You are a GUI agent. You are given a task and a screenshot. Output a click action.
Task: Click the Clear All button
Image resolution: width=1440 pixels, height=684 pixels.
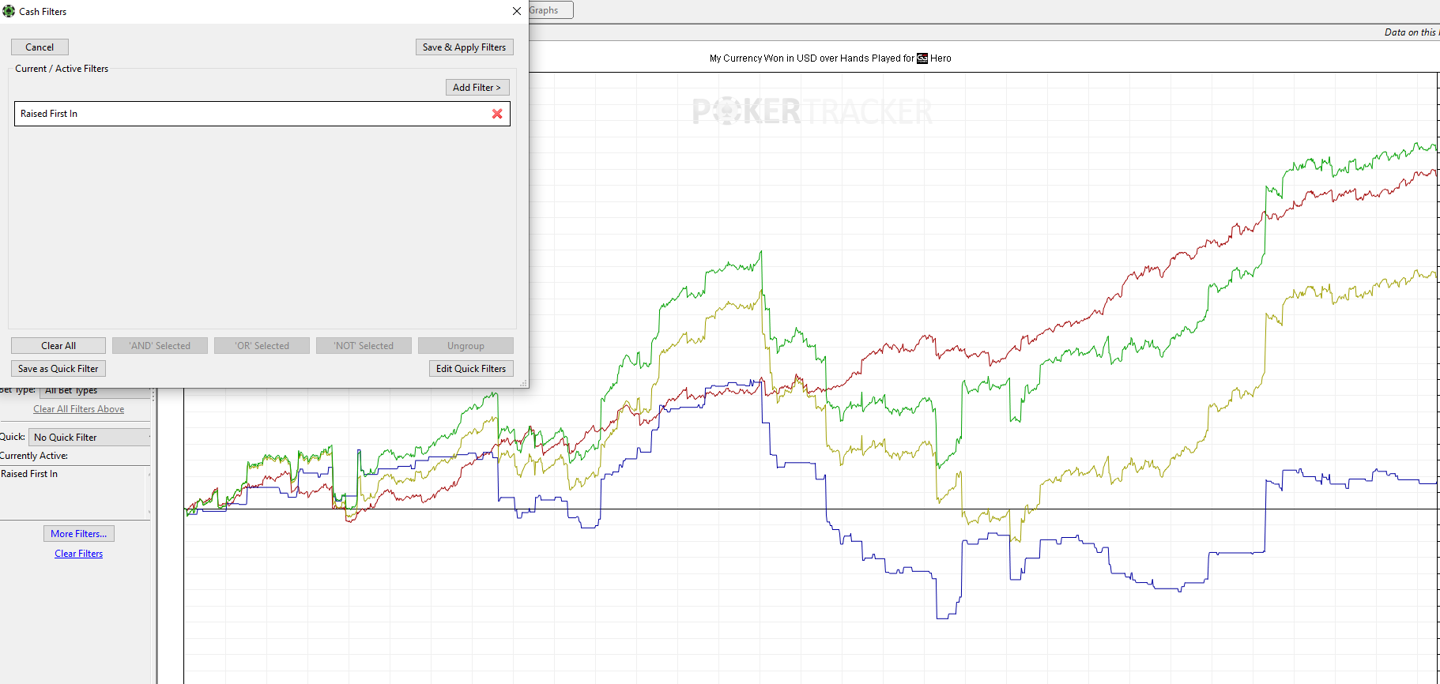(x=58, y=346)
